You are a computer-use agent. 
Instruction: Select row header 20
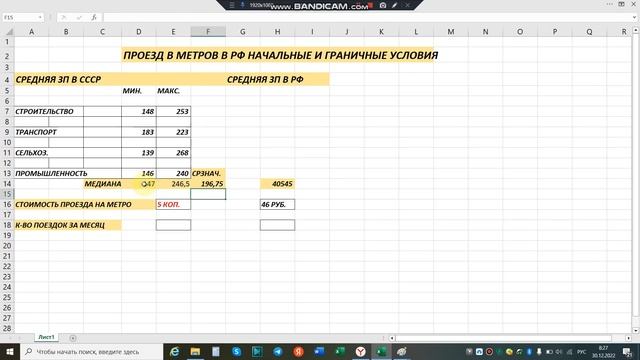(7, 246)
